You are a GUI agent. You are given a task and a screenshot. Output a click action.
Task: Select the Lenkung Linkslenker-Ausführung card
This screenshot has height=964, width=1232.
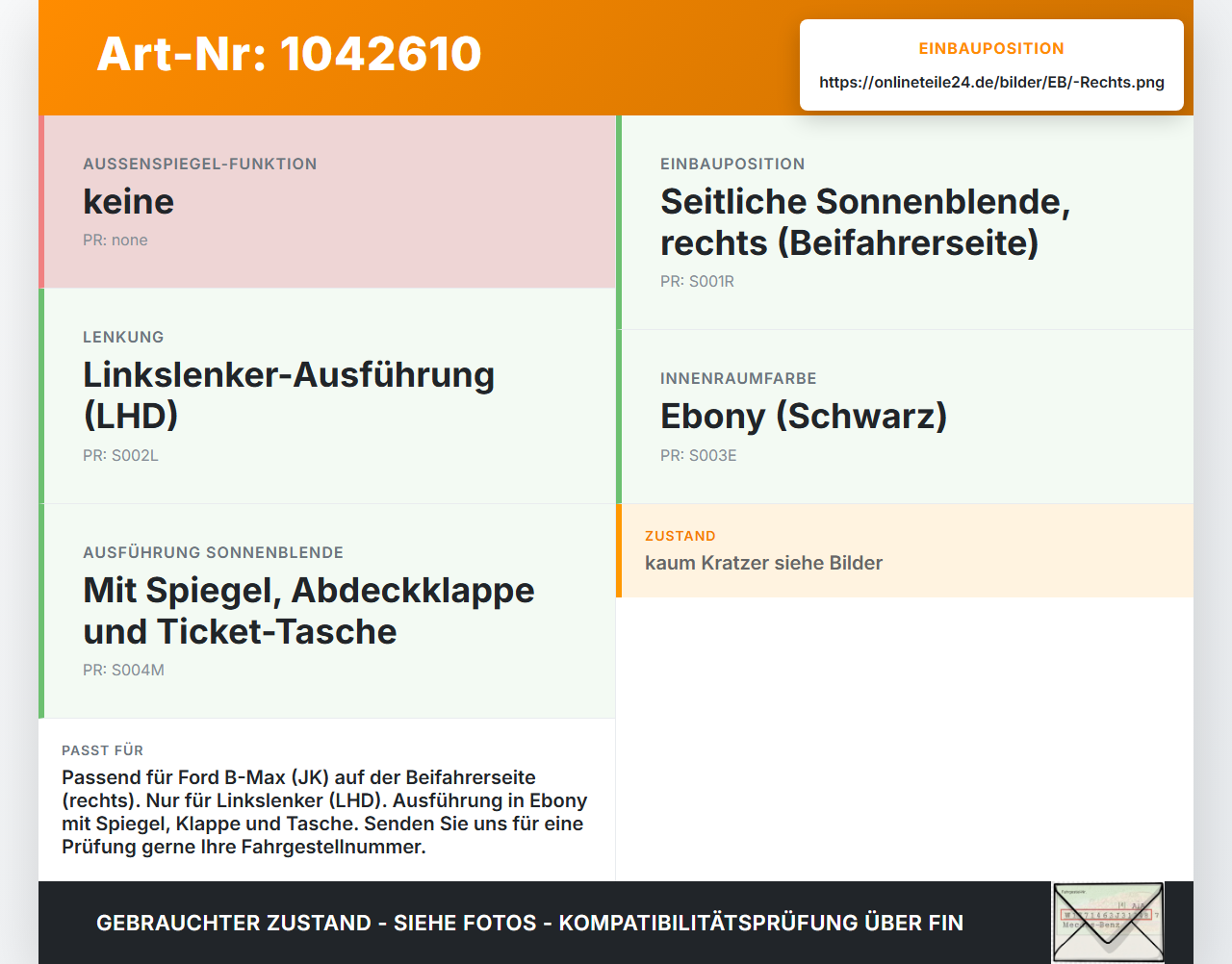click(327, 396)
